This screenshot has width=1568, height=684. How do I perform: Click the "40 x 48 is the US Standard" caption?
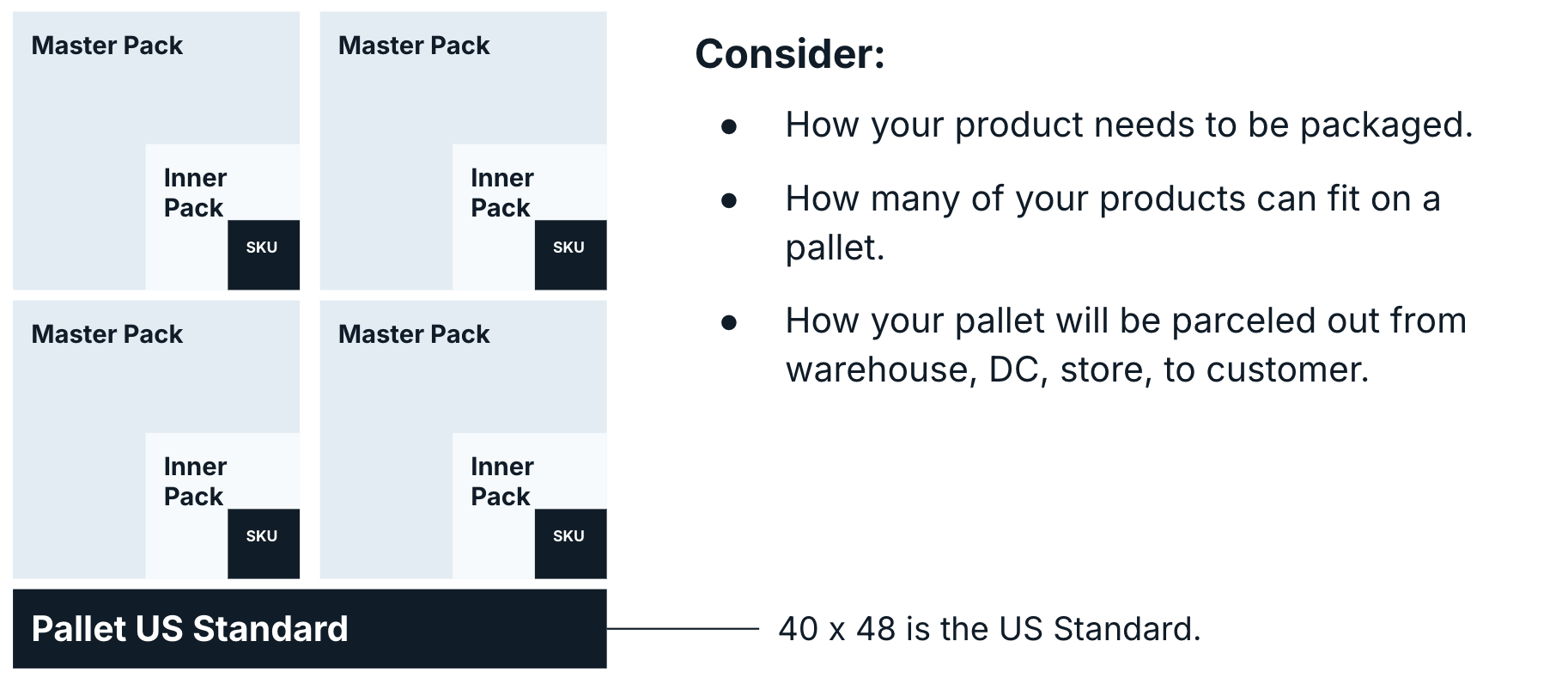tap(989, 629)
